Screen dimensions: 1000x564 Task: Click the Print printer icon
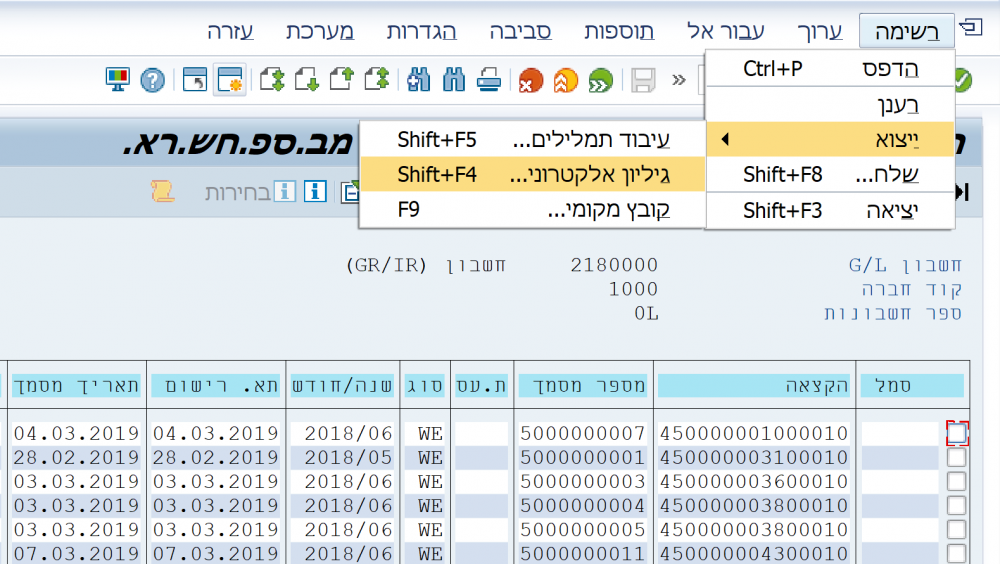pyautogui.click(x=489, y=80)
